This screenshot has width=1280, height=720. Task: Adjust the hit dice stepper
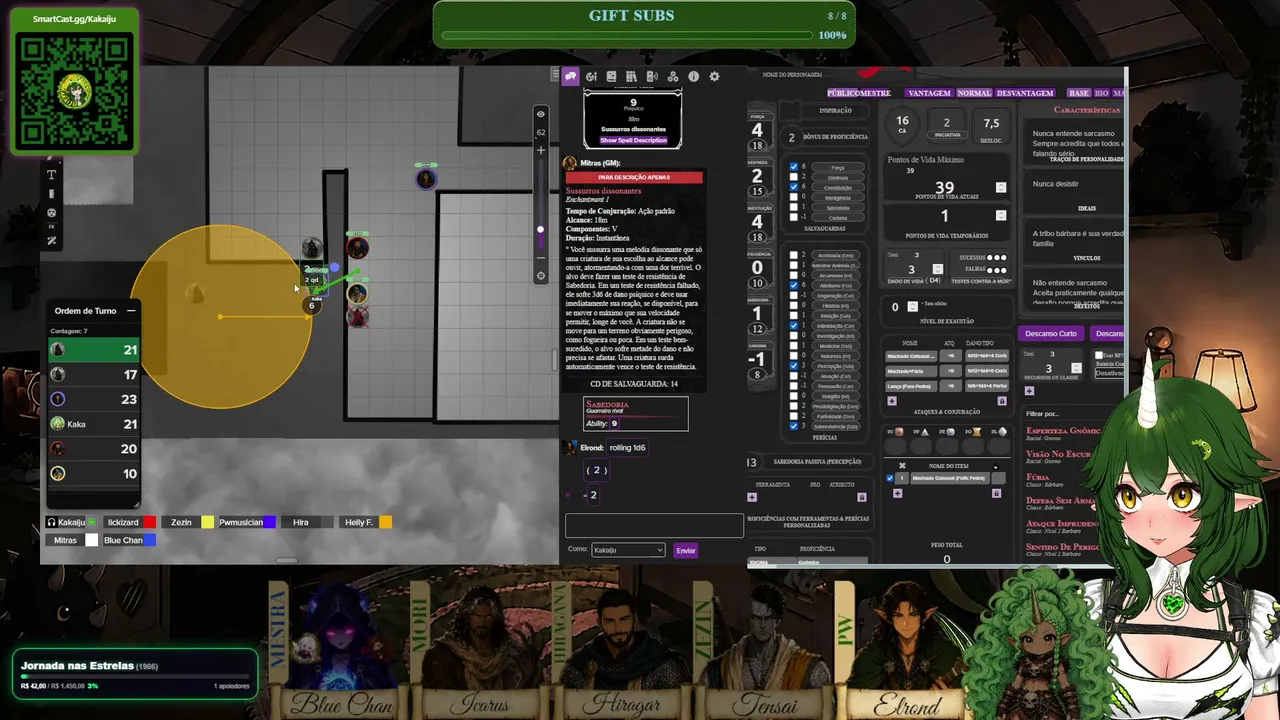(938, 269)
